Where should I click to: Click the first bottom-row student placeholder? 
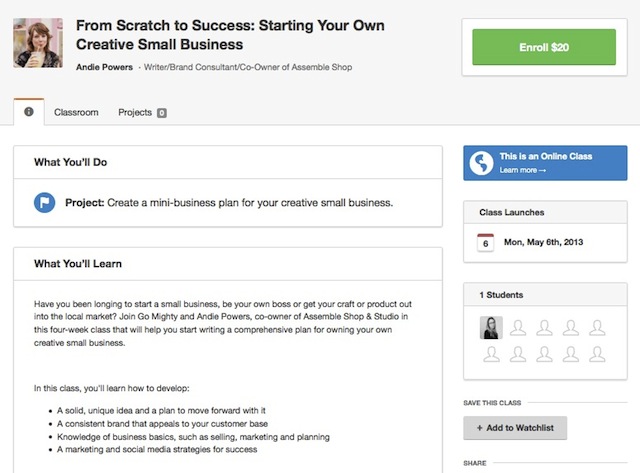pyautogui.click(x=492, y=354)
